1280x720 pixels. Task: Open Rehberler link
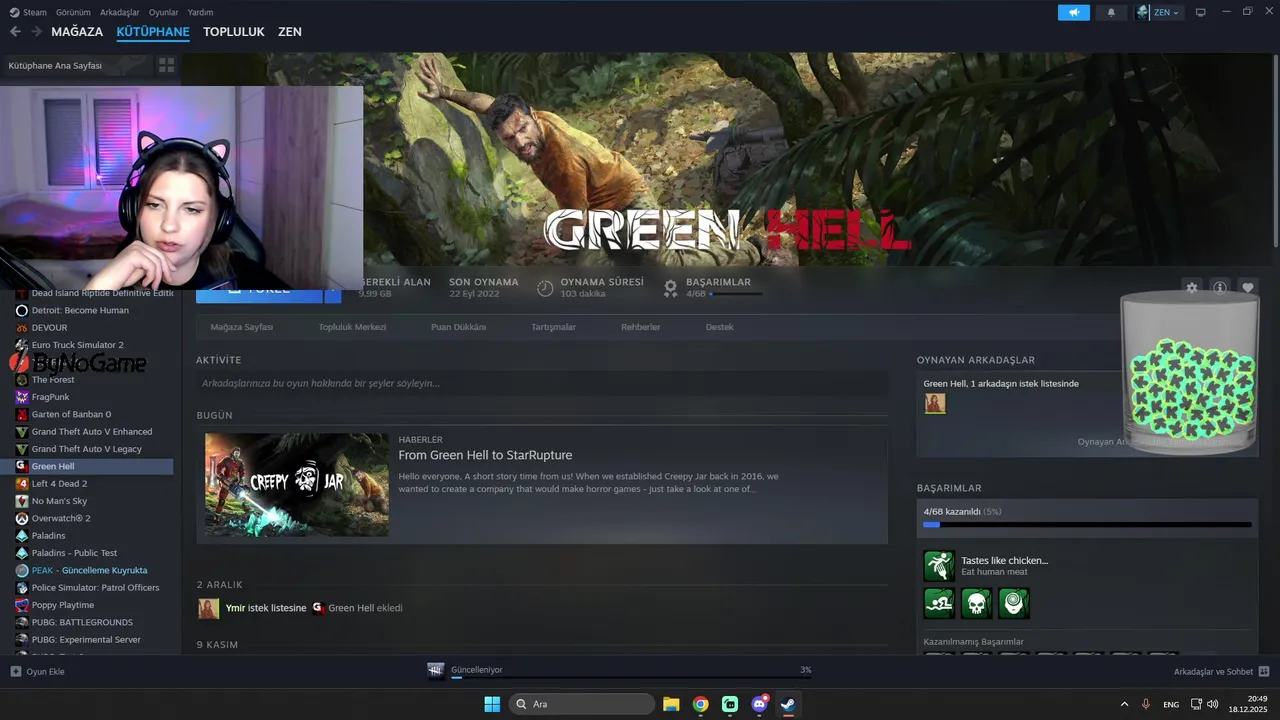[641, 327]
